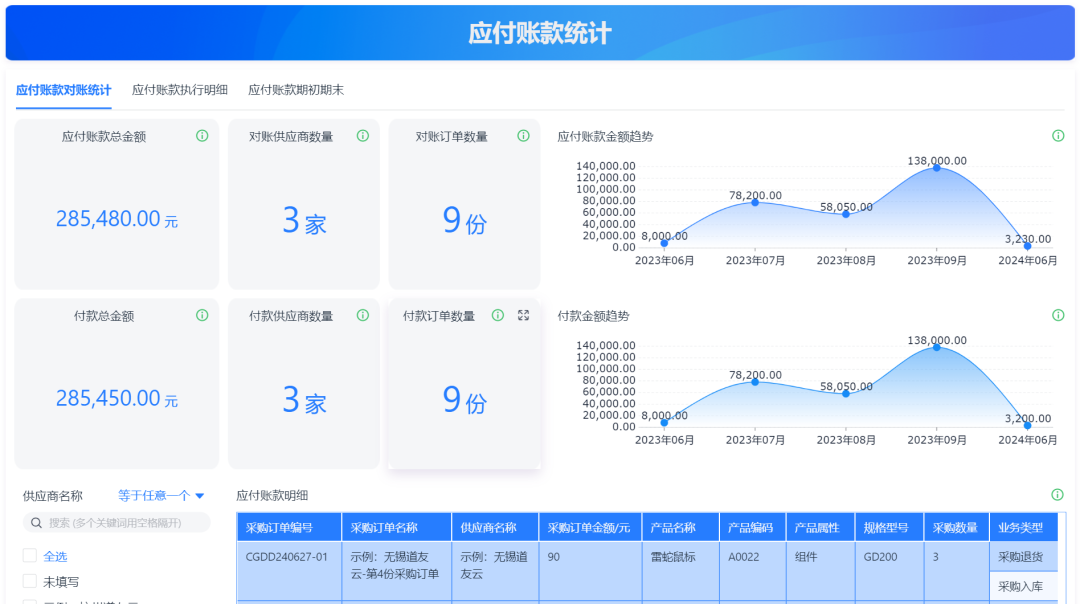The height and width of the screenshot is (604, 1080).
Task: Expand 付款订单数量 card to fullscreen
Action: tap(523, 316)
